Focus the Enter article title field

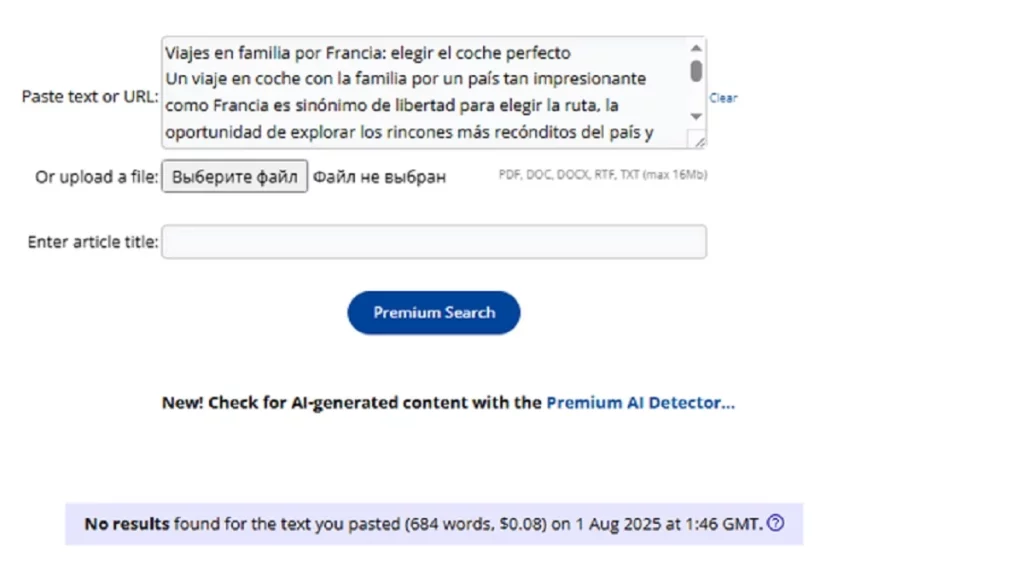434,242
